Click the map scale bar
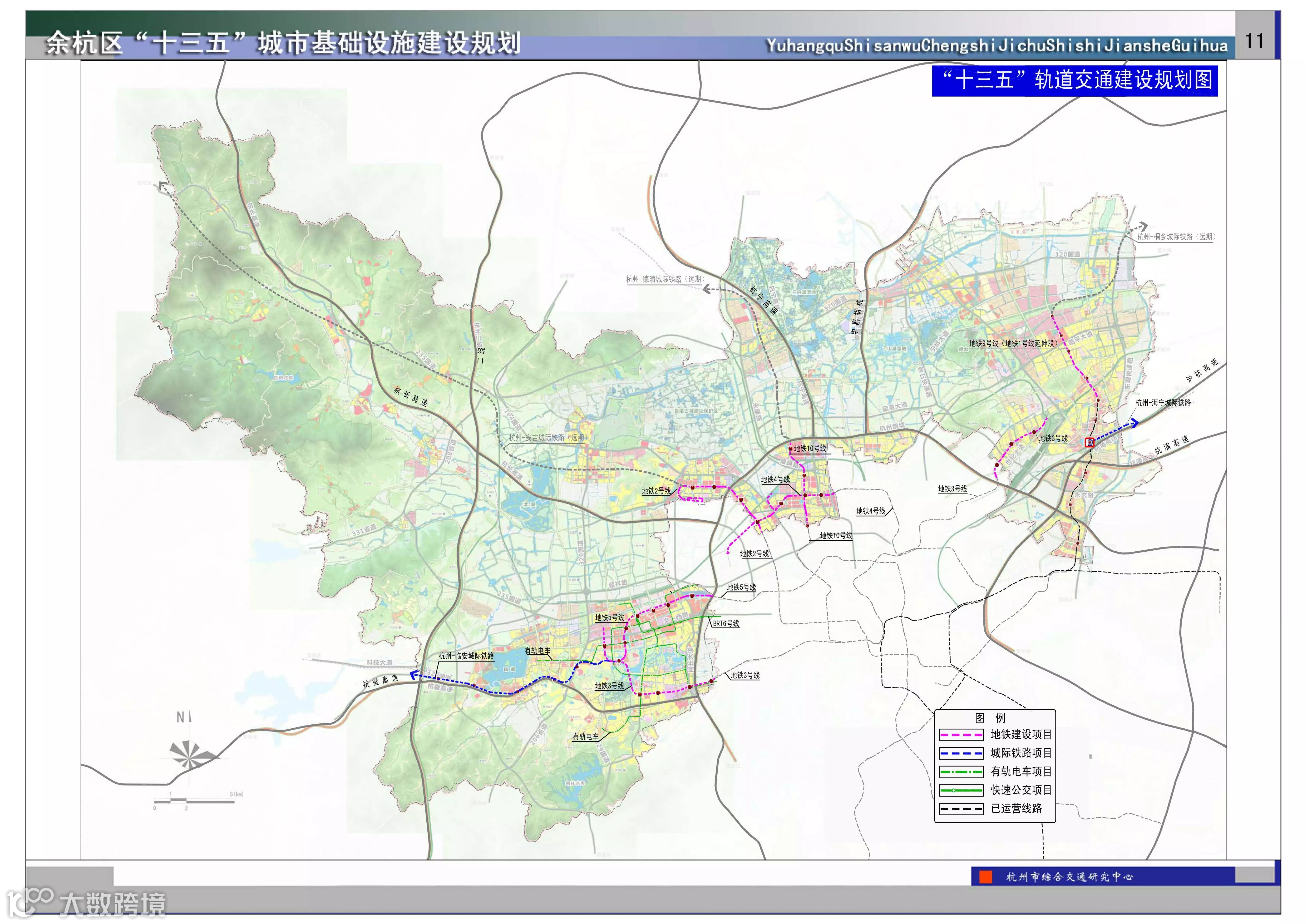 click(x=194, y=802)
